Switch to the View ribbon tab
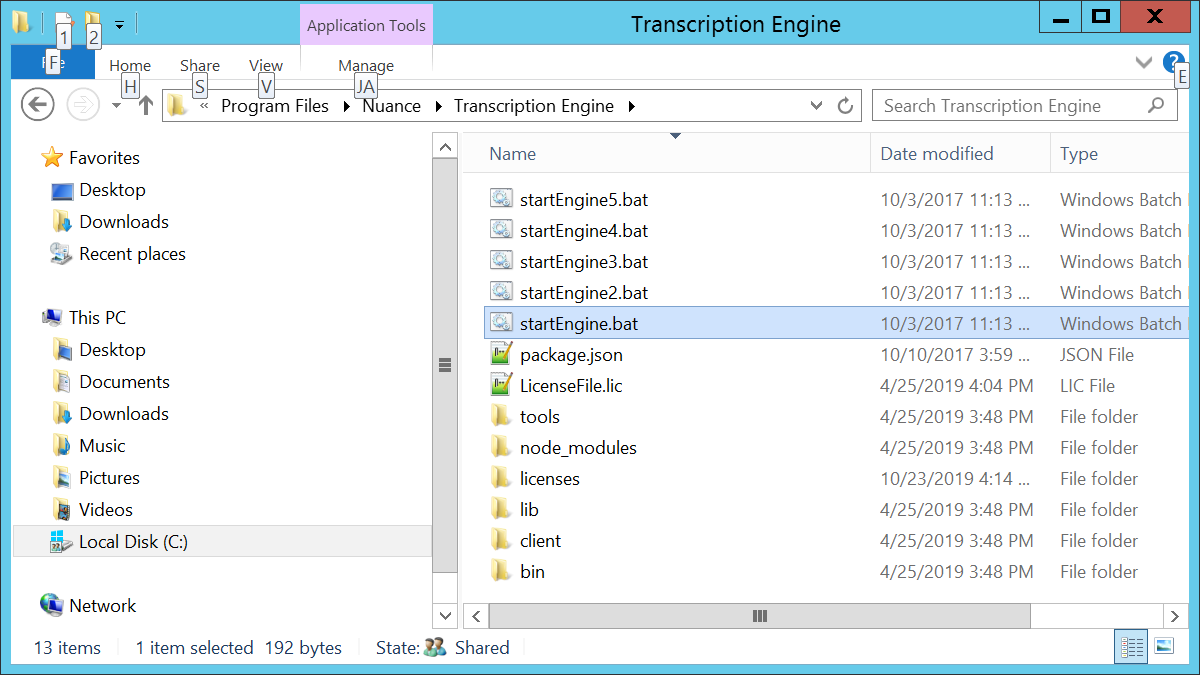The width and height of the screenshot is (1200, 675). pos(265,65)
